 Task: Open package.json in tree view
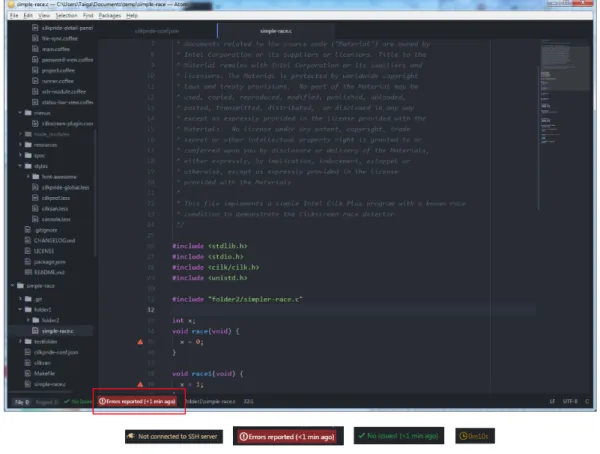click(49, 262)
